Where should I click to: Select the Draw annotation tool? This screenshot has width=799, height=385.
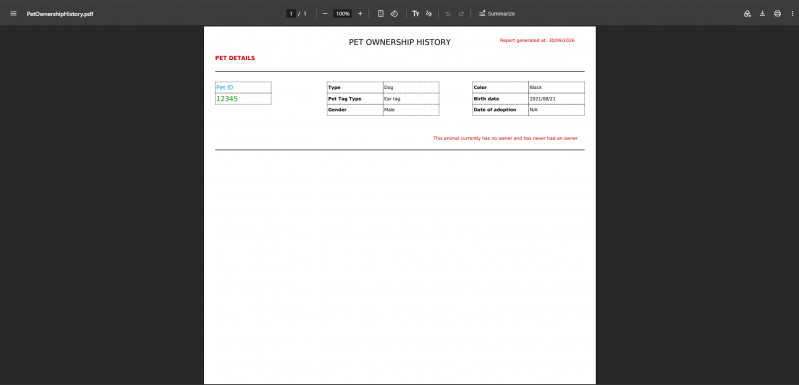[429, 14]
